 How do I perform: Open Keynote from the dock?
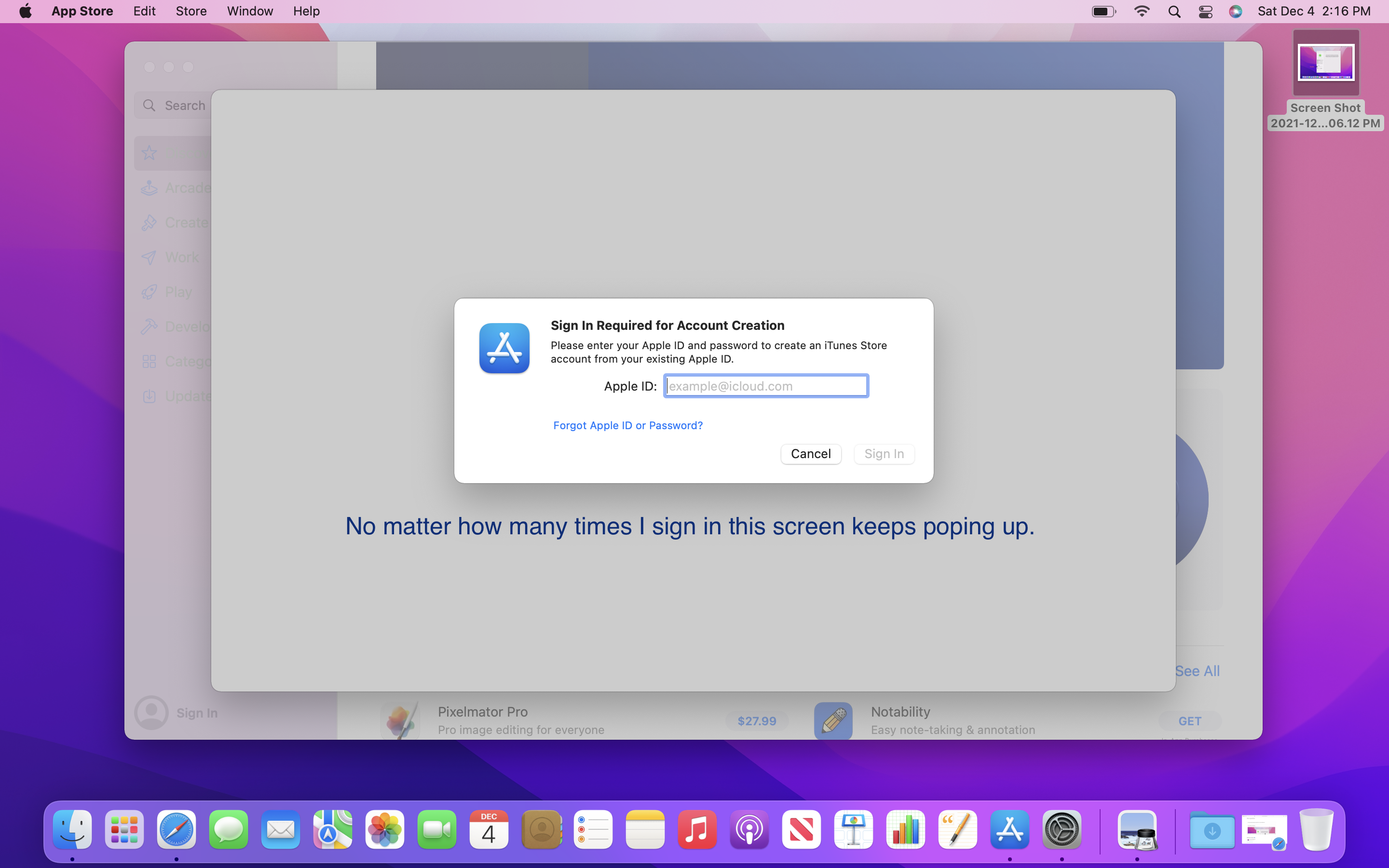pyautogui.click(x=854, y=829)
